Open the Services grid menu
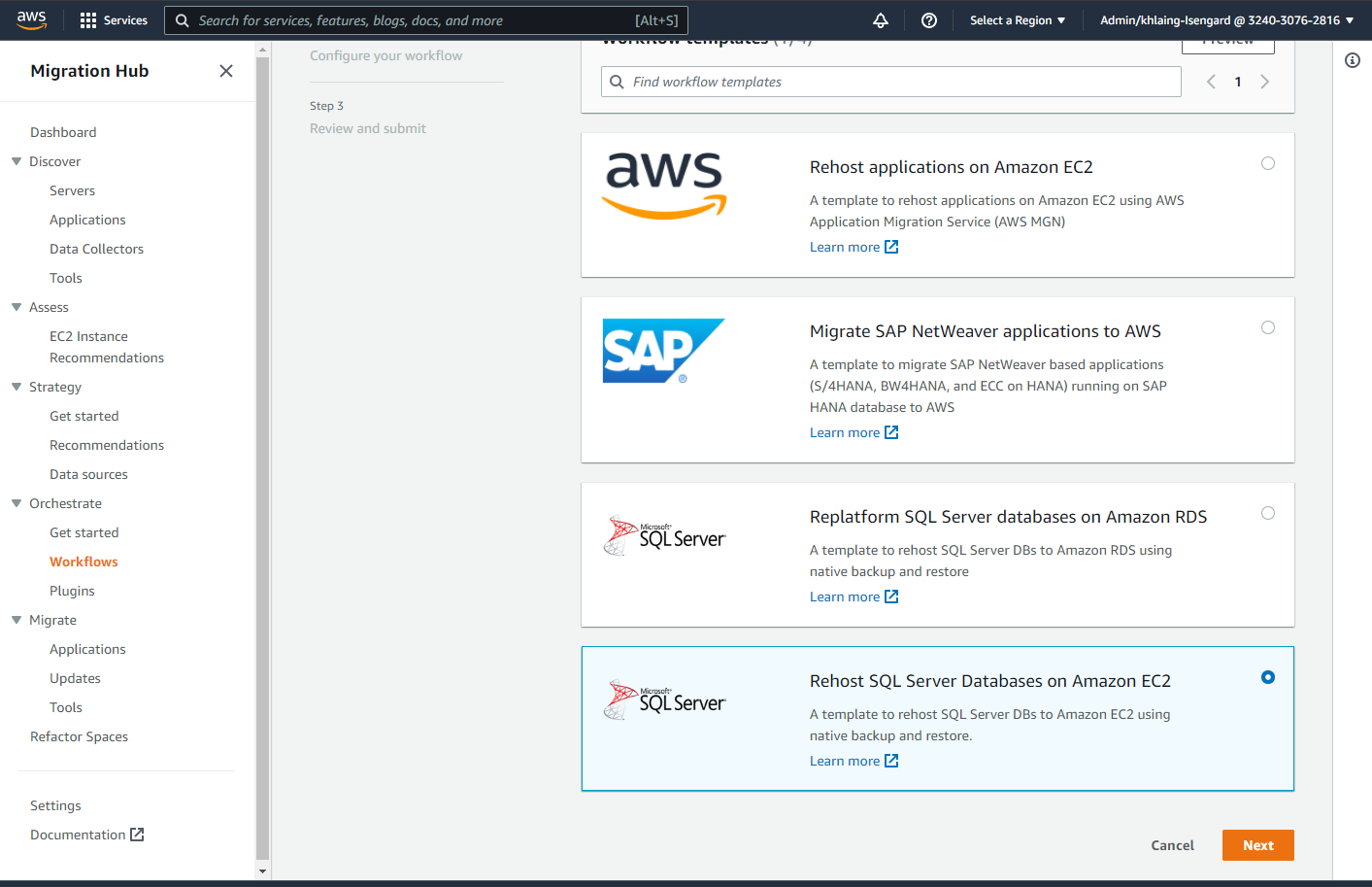 114,20
